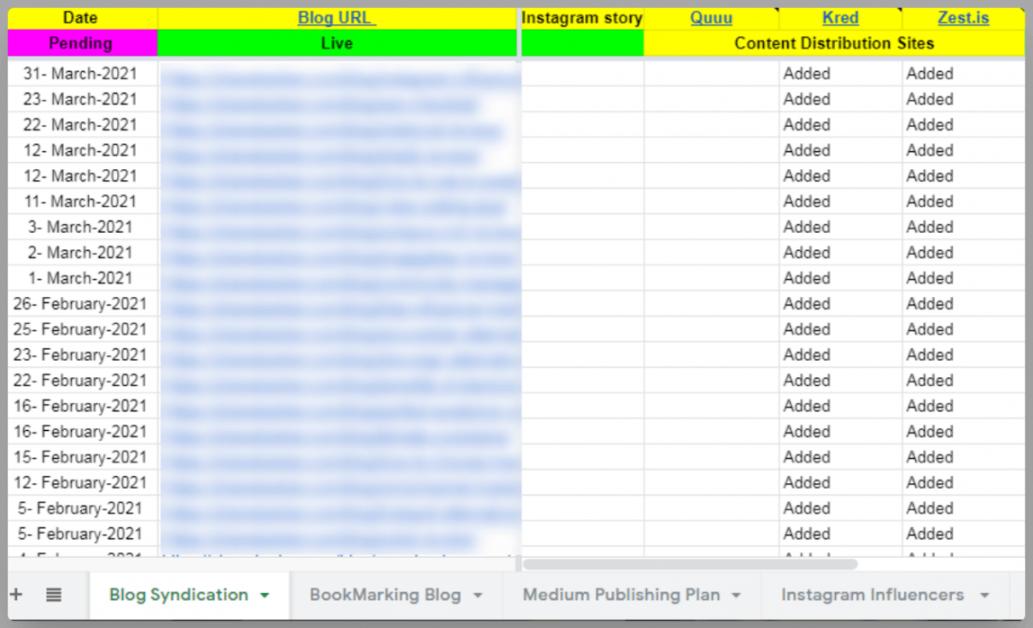Viewport: 1033px width, 628px height.
Task: Select date cell 3- March-2021
Action: coord(82,227)
